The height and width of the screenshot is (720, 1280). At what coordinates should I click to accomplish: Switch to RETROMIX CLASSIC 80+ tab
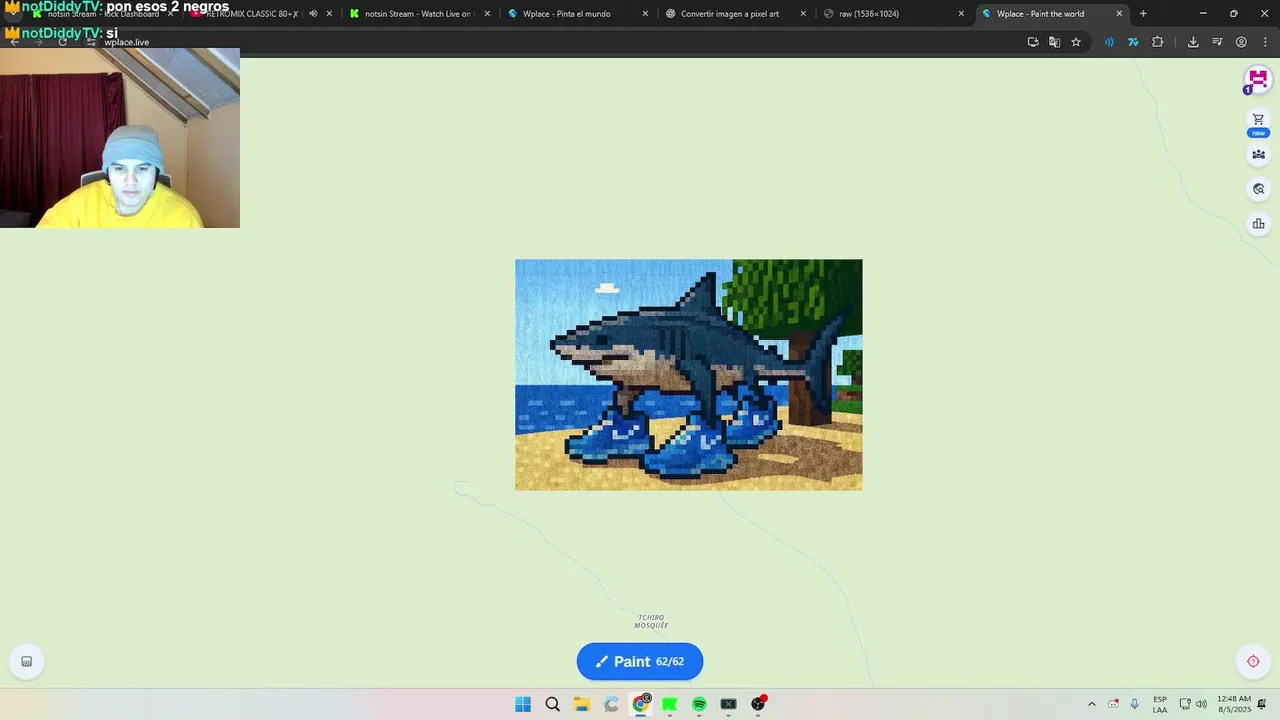click(x=250, y=14)
